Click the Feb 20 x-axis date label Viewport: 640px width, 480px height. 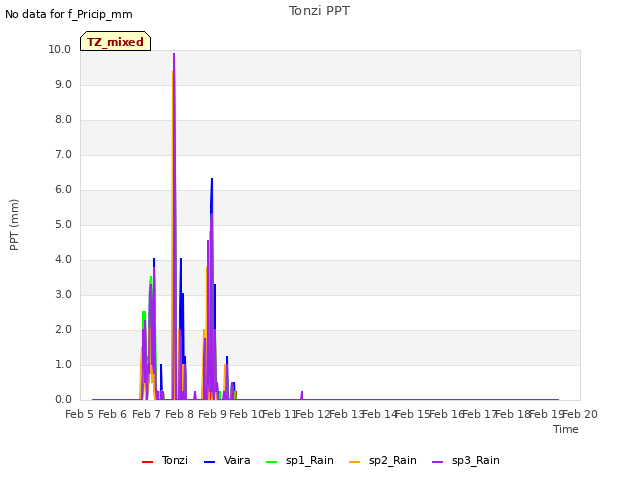coord(580,414)
